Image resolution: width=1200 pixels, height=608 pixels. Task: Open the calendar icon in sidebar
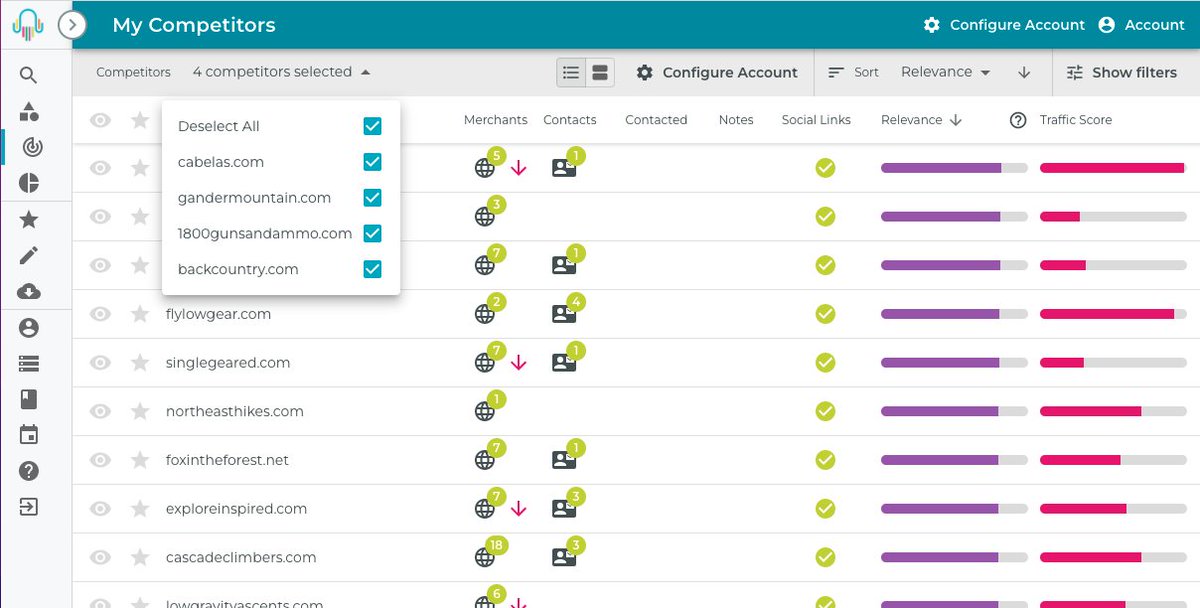(29, 435)
